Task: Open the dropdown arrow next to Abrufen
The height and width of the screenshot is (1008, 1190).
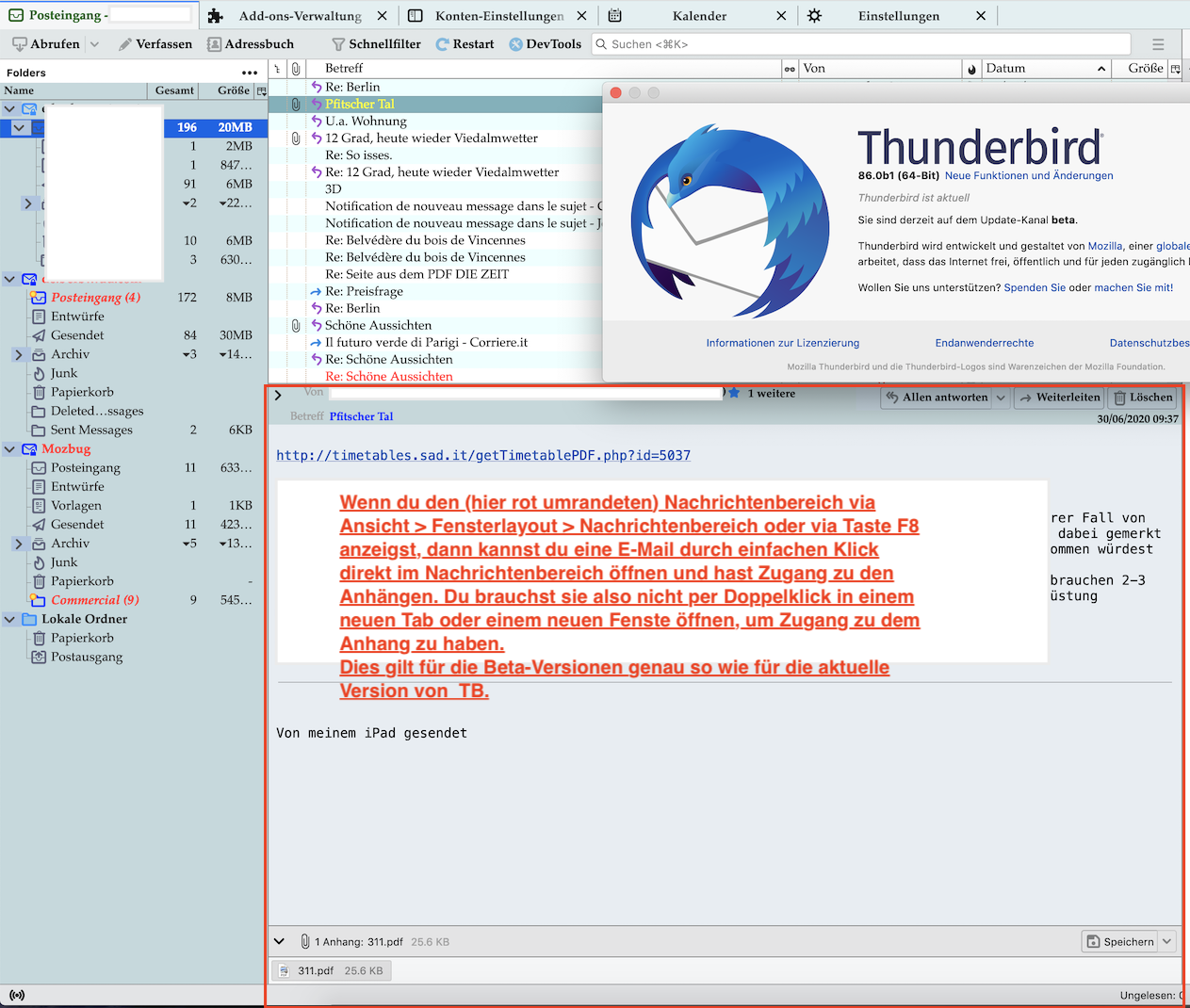Action: coord(94,44)
